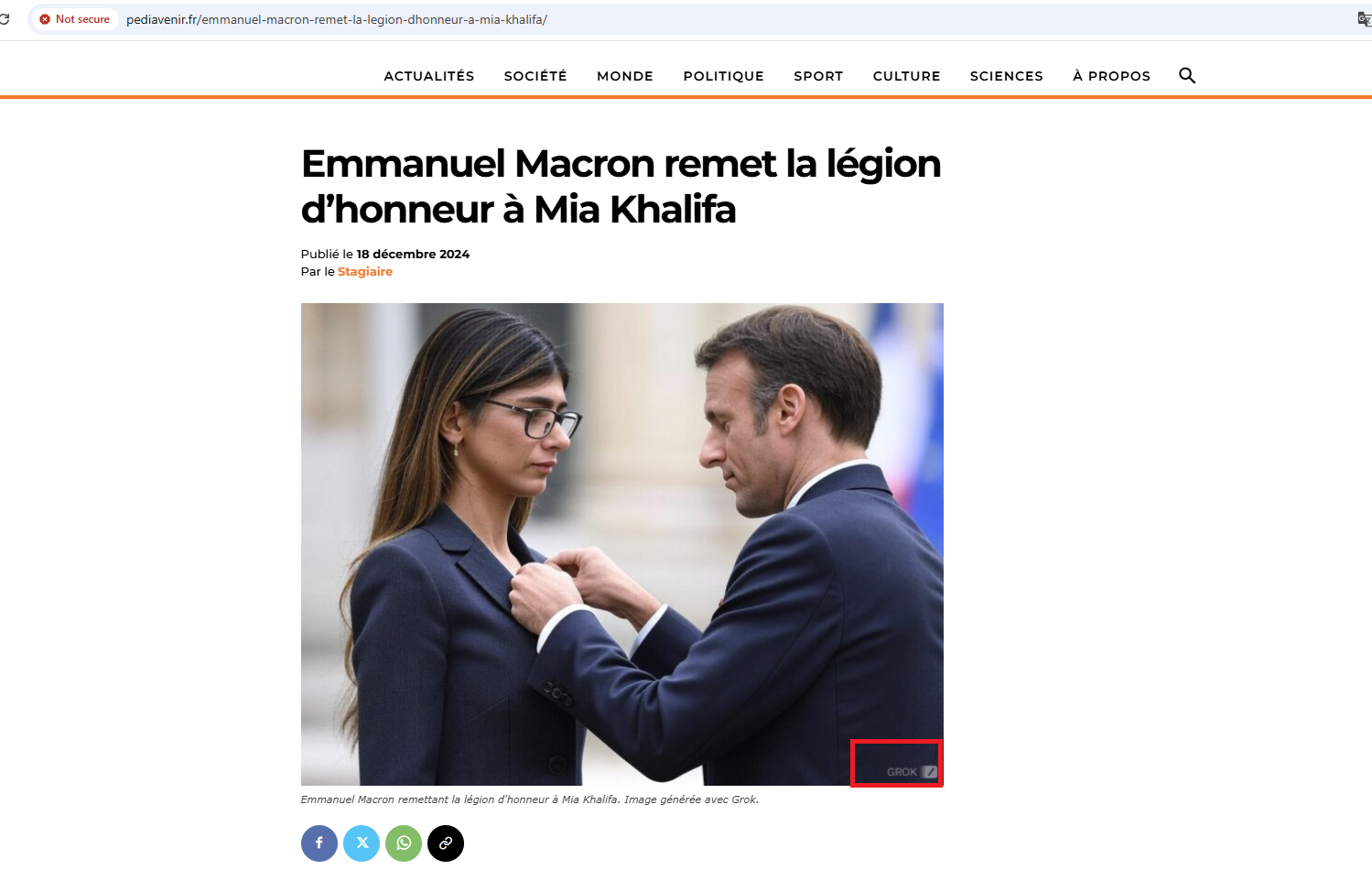
Task: Open the search magnifier icon
Action: point(1187,76)
